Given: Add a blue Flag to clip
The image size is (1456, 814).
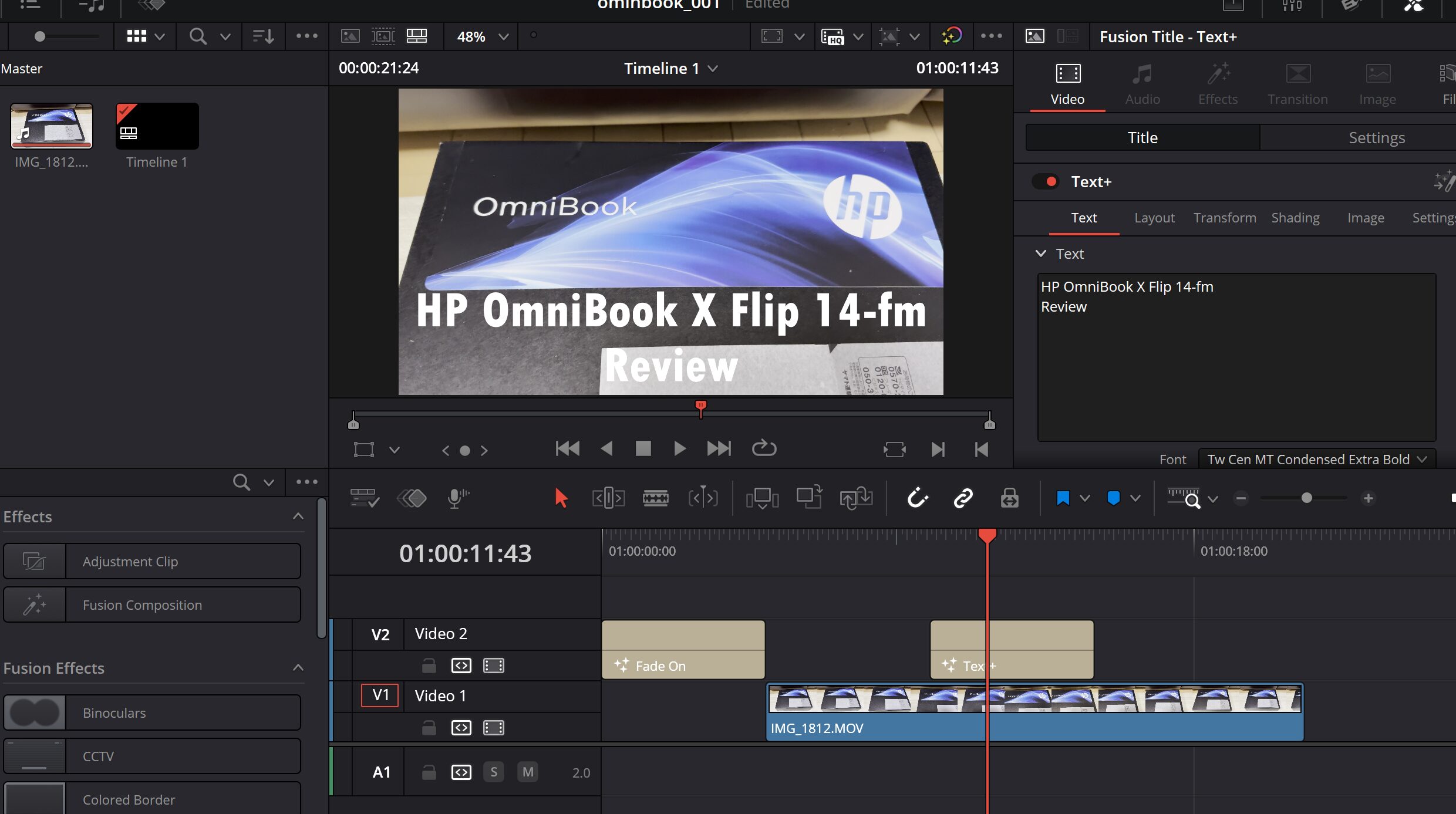Looking at the screenshot, I should point(1063,498).
